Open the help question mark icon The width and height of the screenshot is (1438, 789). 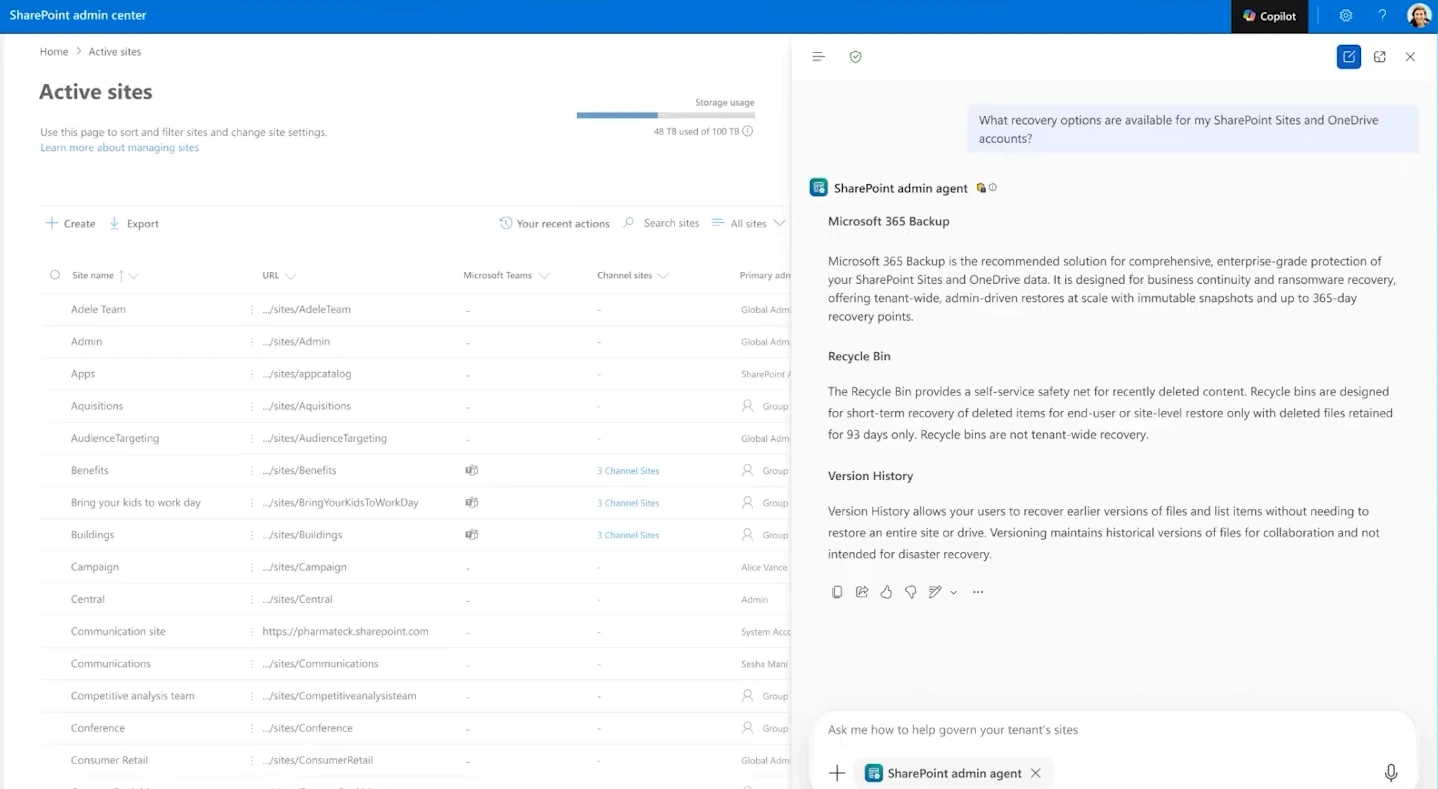click(x=1382, y=16)
